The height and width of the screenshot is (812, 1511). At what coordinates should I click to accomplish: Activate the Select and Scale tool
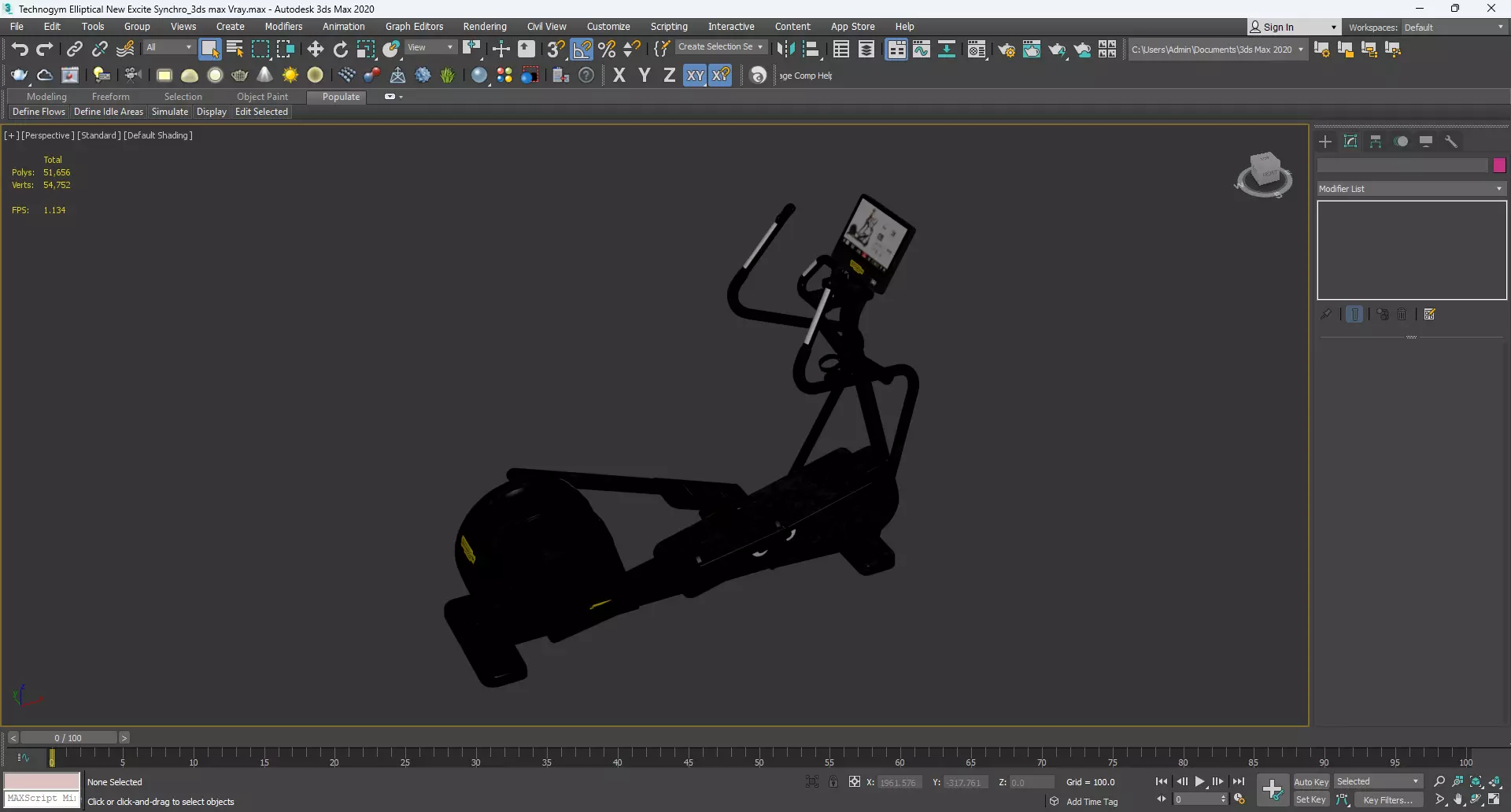pyautogui.click(x=365, y=49)
